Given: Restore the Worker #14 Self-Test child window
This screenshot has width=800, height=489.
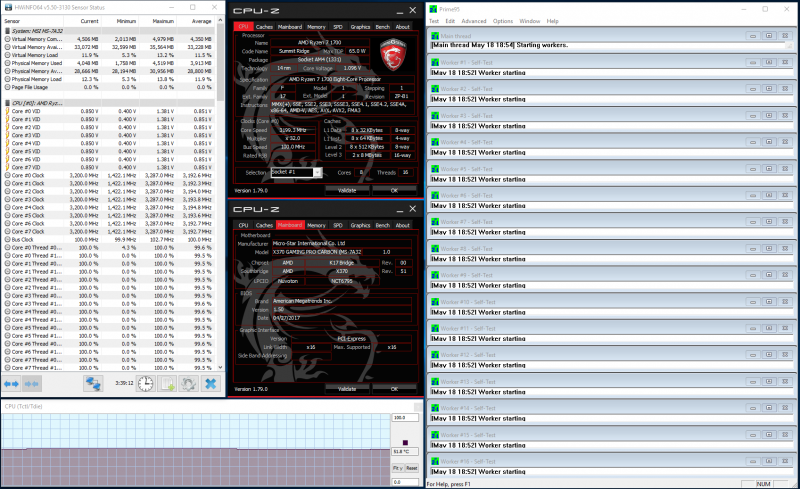Looking at the screenshot, I should [769, 408].
